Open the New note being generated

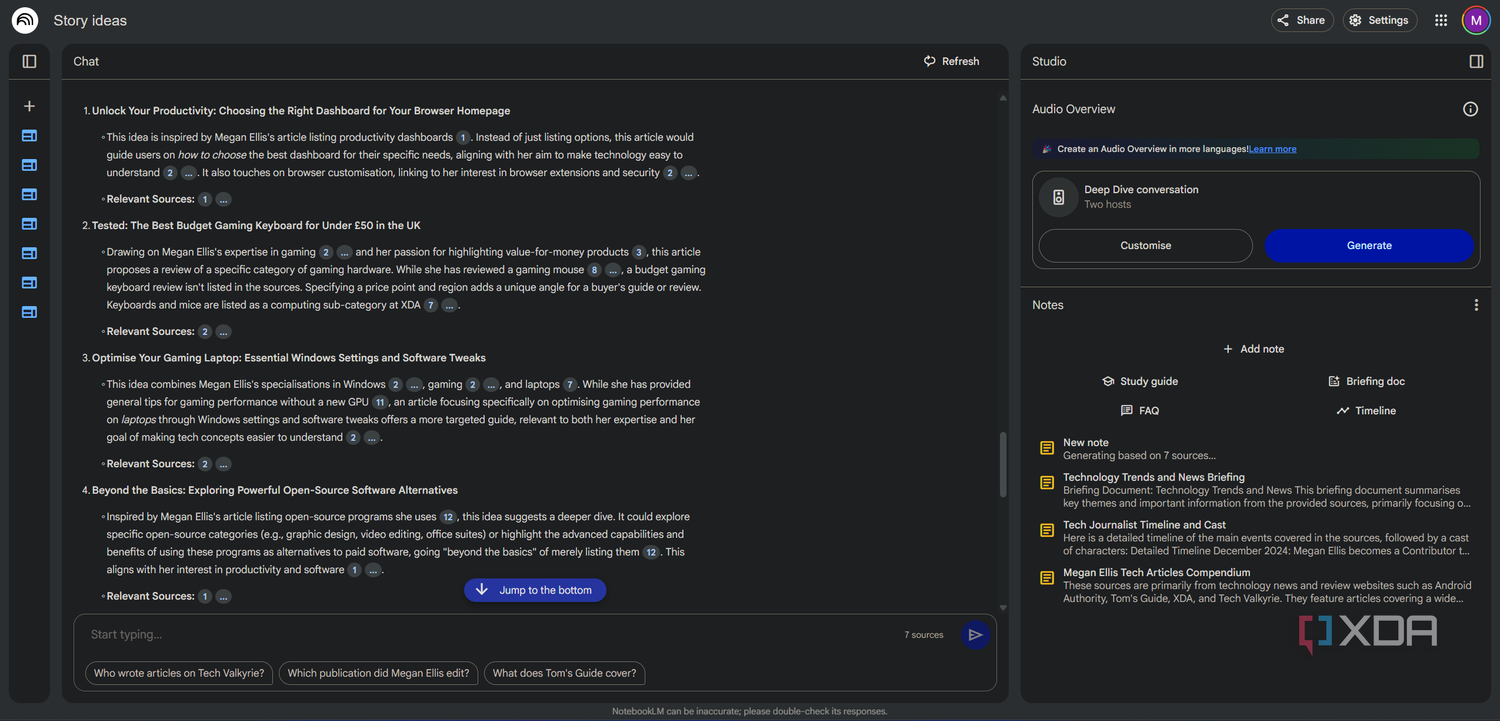(x=1254, y=448)
